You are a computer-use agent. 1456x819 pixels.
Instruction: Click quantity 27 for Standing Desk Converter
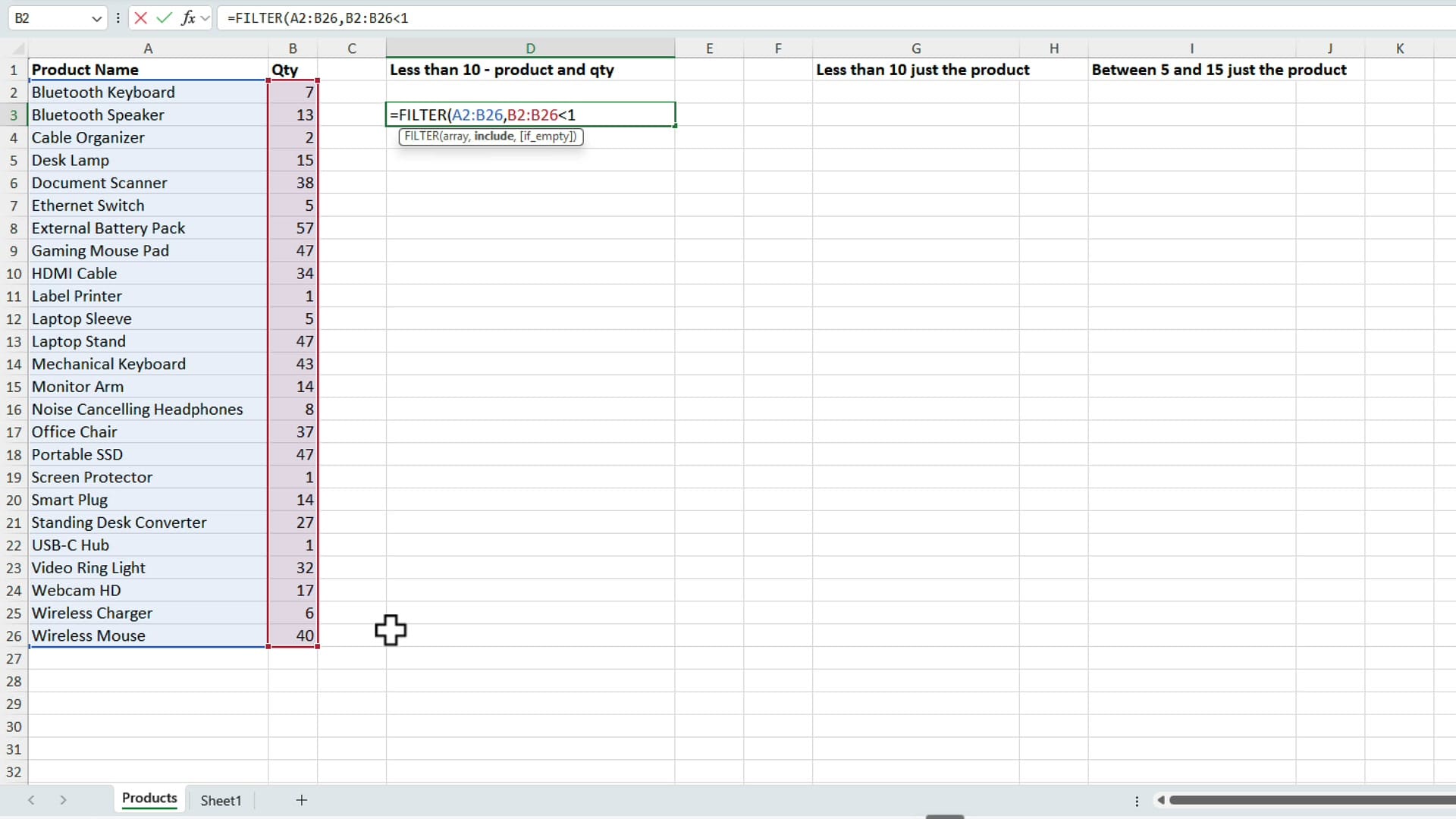293,522
